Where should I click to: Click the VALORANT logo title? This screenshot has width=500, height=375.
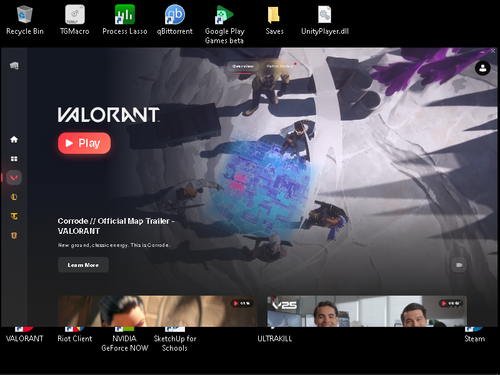point(109,115)
